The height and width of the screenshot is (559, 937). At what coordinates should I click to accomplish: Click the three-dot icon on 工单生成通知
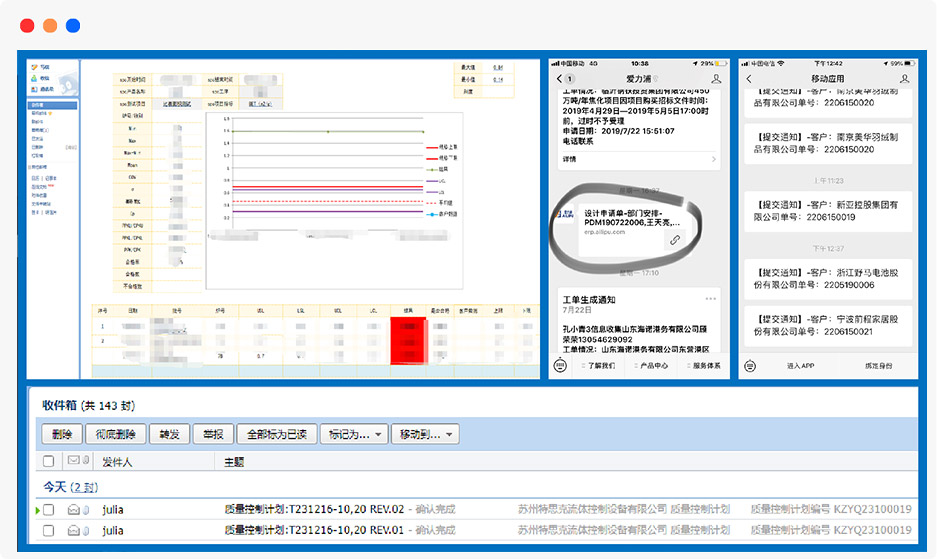[711, 299]
